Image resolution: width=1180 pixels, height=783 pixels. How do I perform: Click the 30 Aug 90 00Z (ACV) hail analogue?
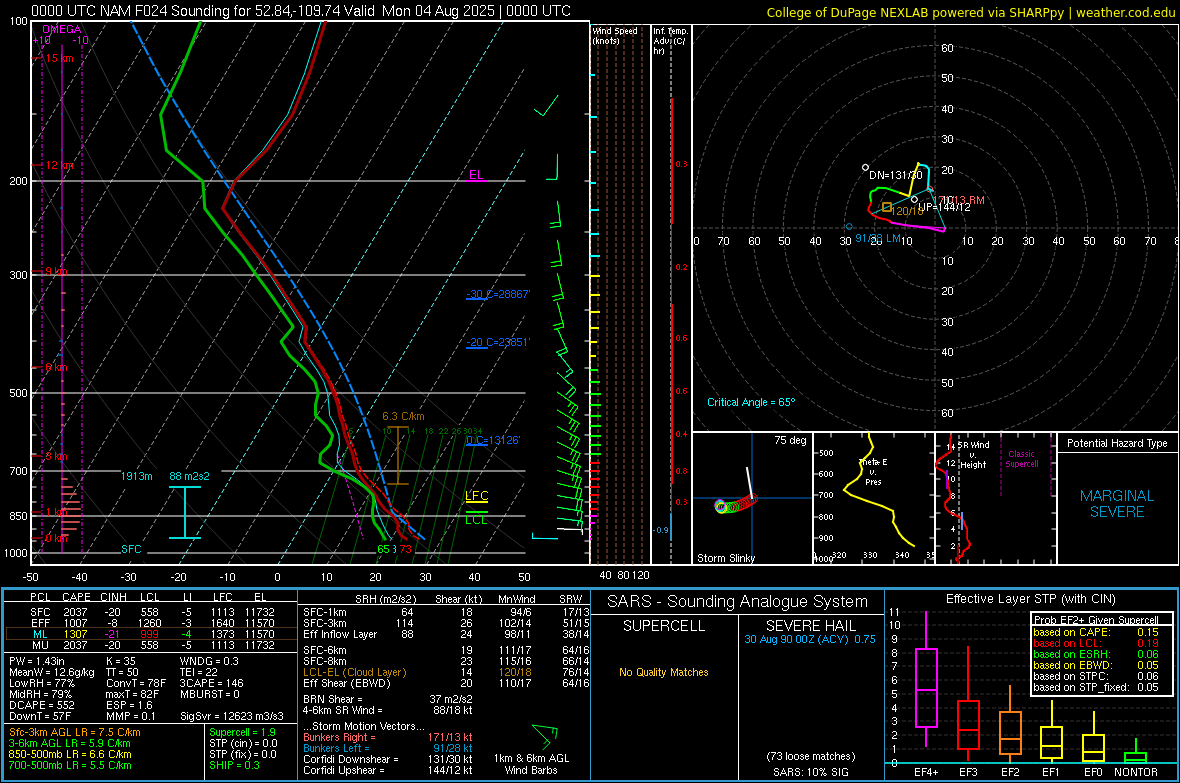[810, 638]
